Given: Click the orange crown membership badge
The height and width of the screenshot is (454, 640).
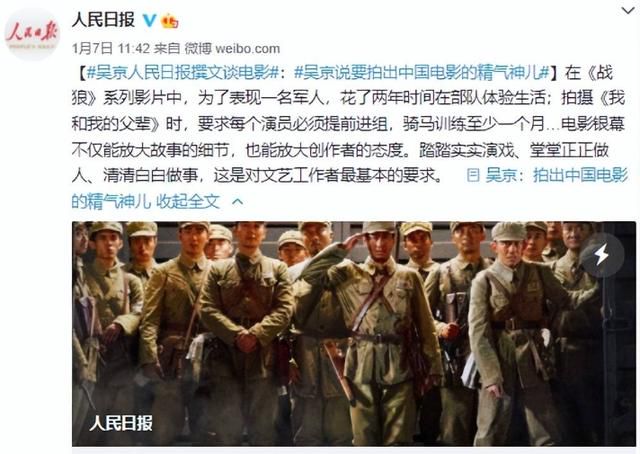Looking at the screenshot, I should (x=170, y=20).
